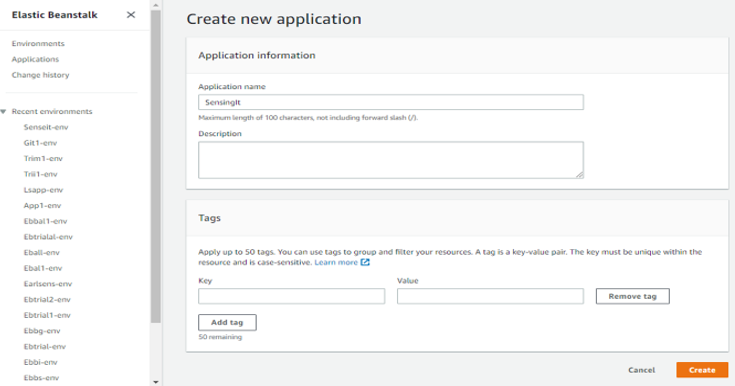Click the Description box resize handle
The width and height of the screenshot is (735, 386).
click(580, 175)
